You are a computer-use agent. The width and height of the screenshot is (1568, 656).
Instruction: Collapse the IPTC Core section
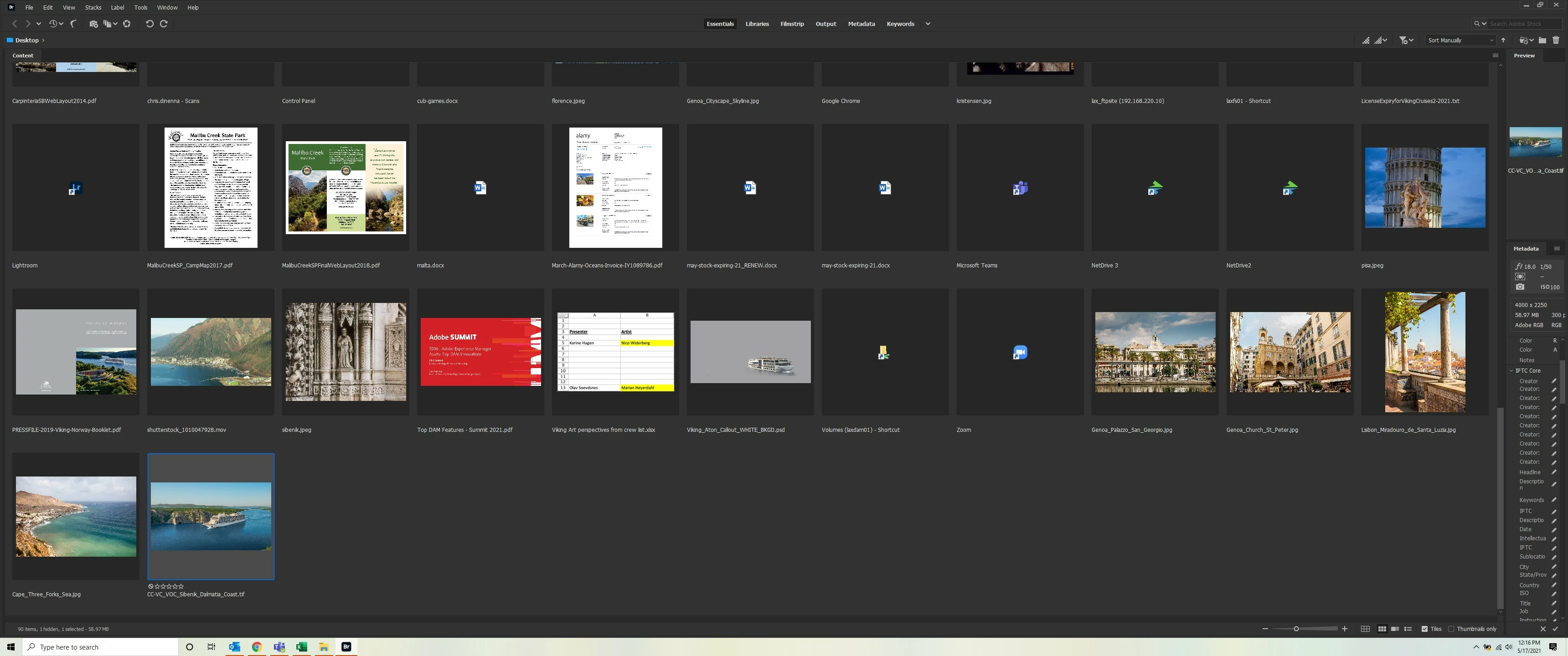pos(1511,371)
